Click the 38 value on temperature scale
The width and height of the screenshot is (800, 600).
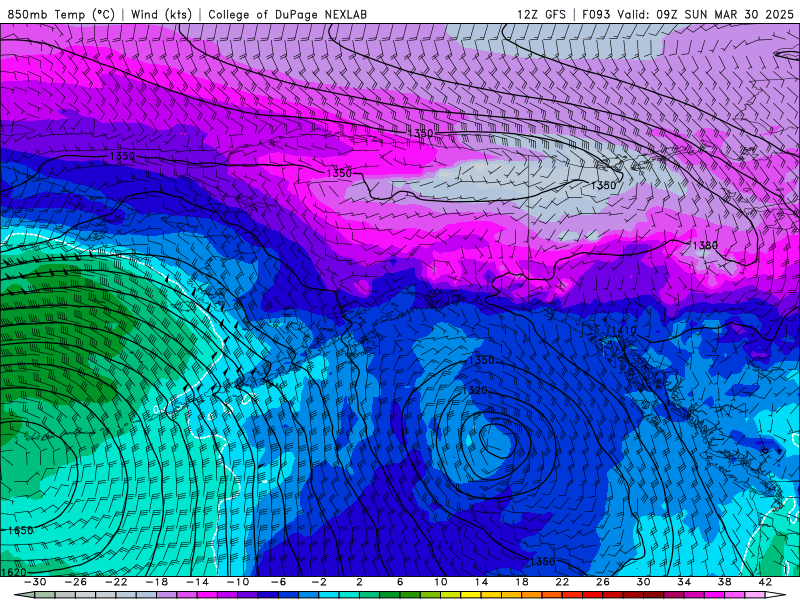click(x=724, y=582)
